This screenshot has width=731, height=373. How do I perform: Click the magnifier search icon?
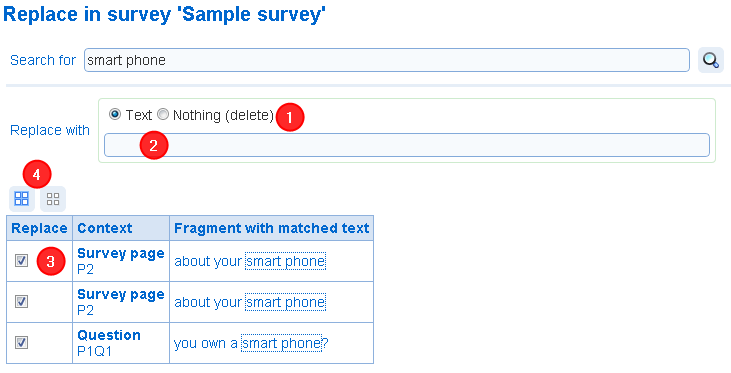point(710,60)
